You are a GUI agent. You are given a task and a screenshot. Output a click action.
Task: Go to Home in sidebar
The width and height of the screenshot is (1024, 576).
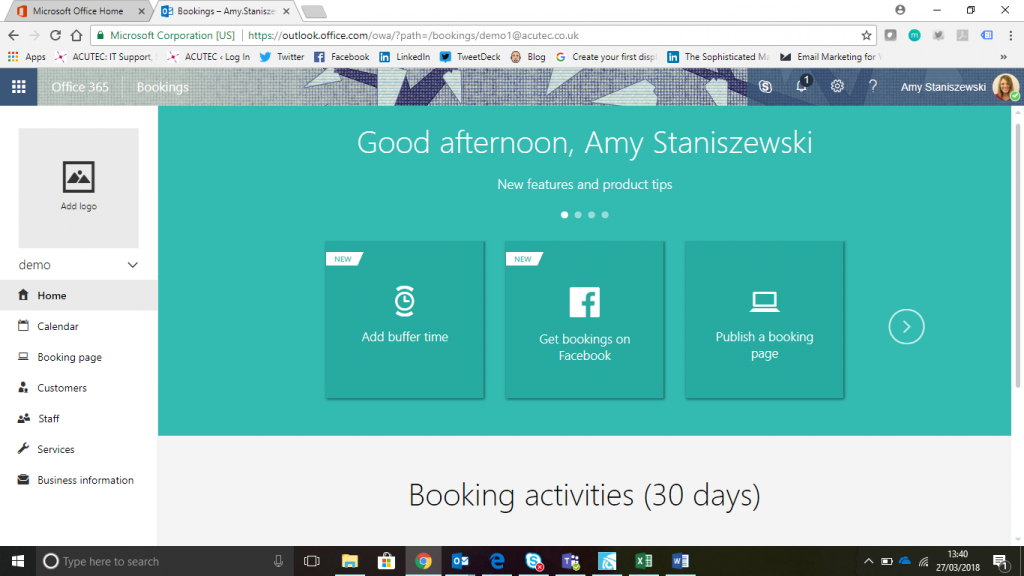coord(78,295)
